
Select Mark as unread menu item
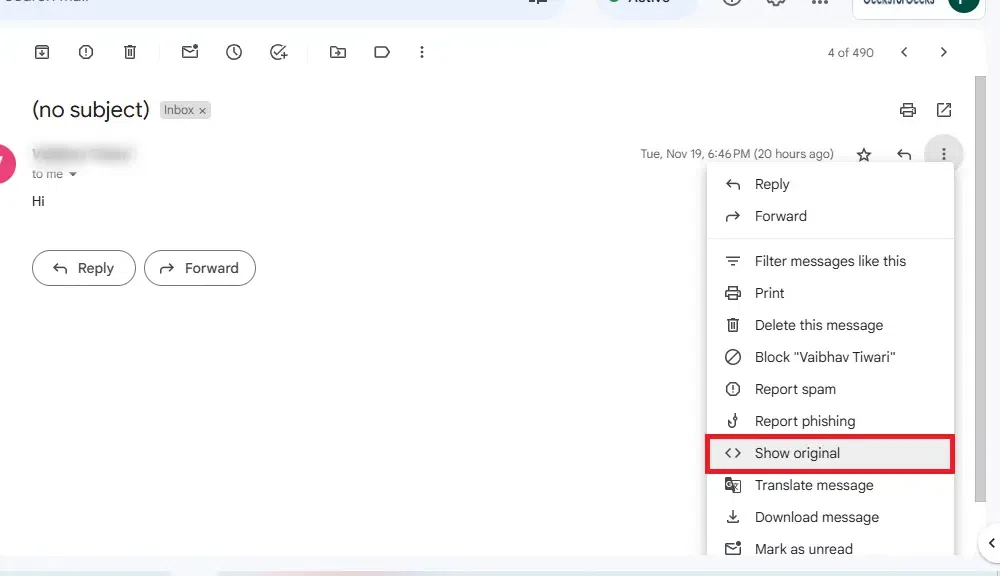coord(830,547)
